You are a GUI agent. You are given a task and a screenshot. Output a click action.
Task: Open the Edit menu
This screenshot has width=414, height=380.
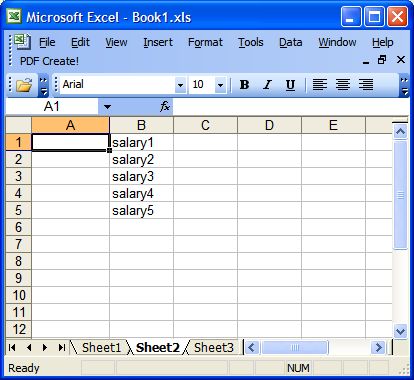[80, 42]
